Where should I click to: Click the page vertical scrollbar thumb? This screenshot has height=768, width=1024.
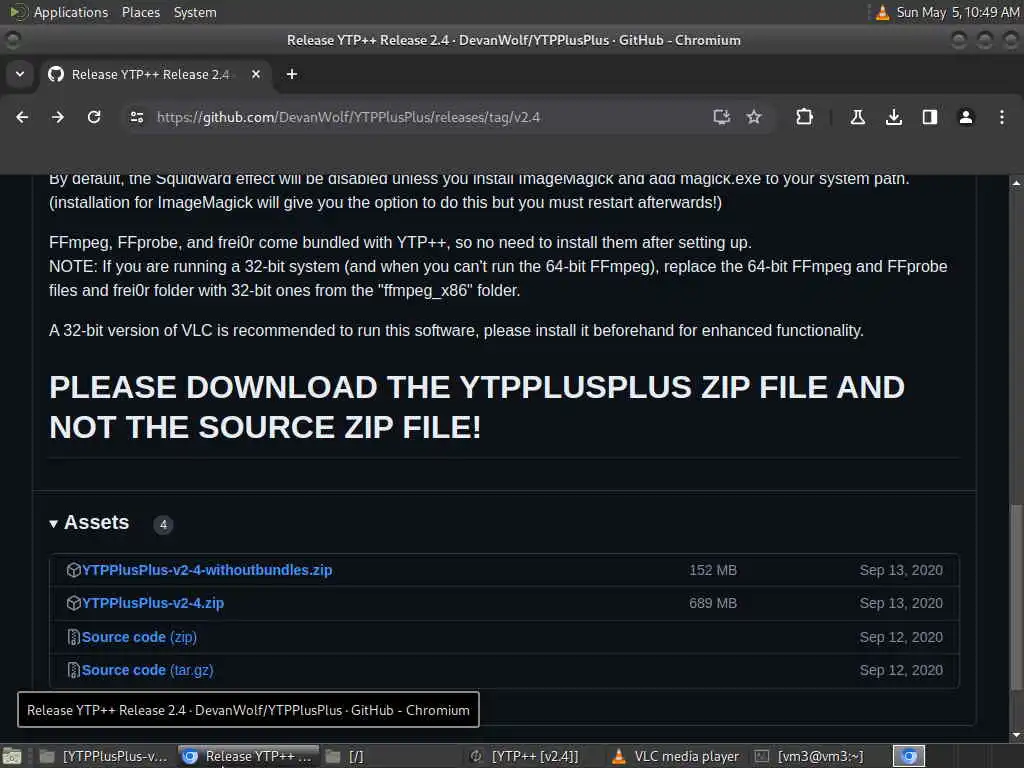tap(1016, 597)
